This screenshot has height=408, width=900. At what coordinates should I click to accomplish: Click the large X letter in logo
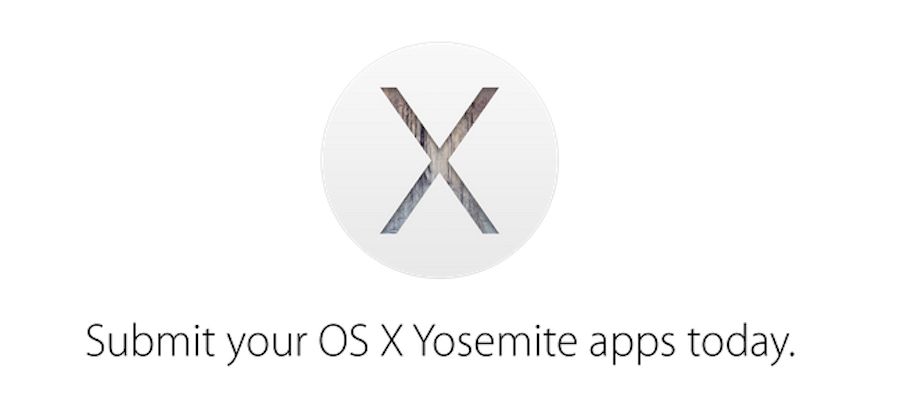point(439,161)
